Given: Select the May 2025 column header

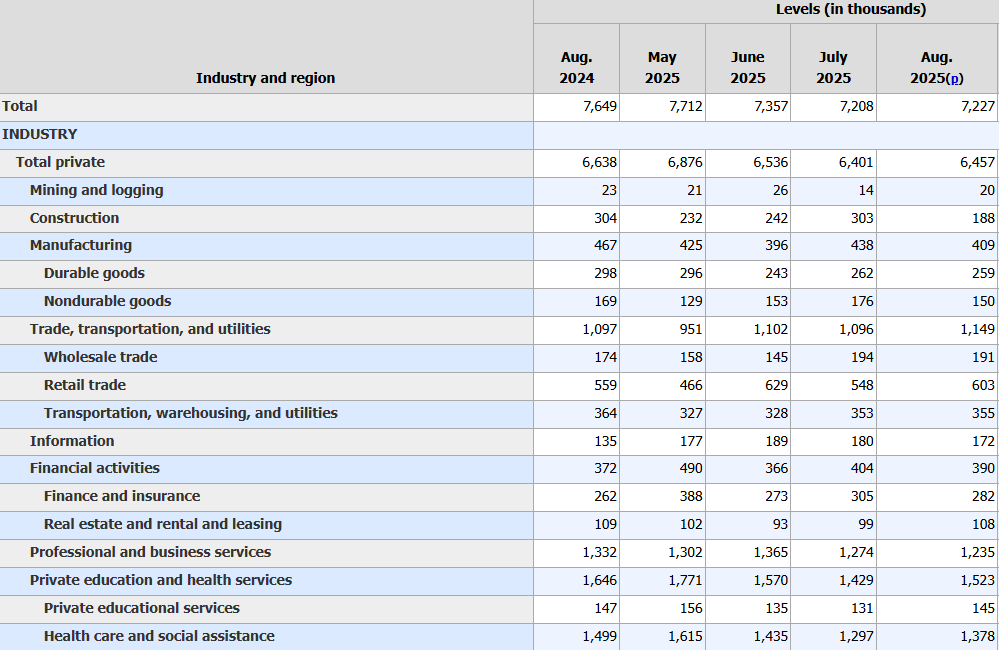Looking at the screenshot, I should [662, 68].
